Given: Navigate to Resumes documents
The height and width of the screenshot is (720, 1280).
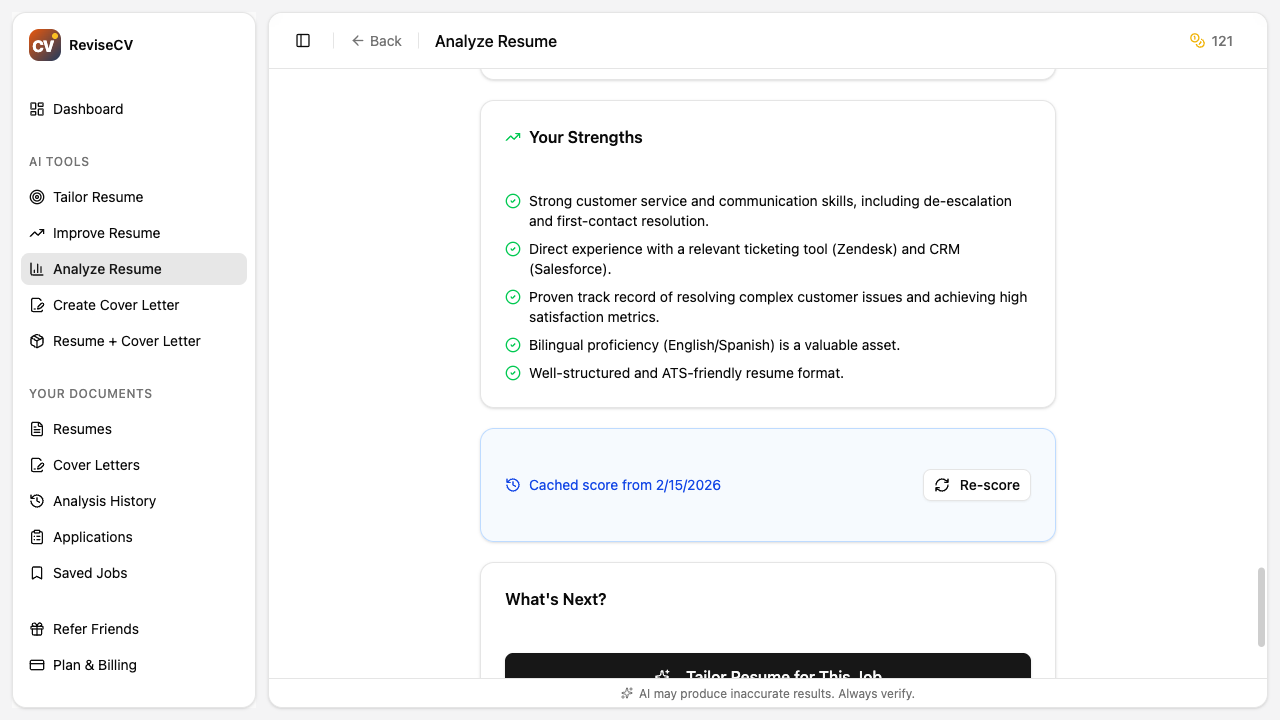Looking at the screenshot, I should tap(81, 429).
